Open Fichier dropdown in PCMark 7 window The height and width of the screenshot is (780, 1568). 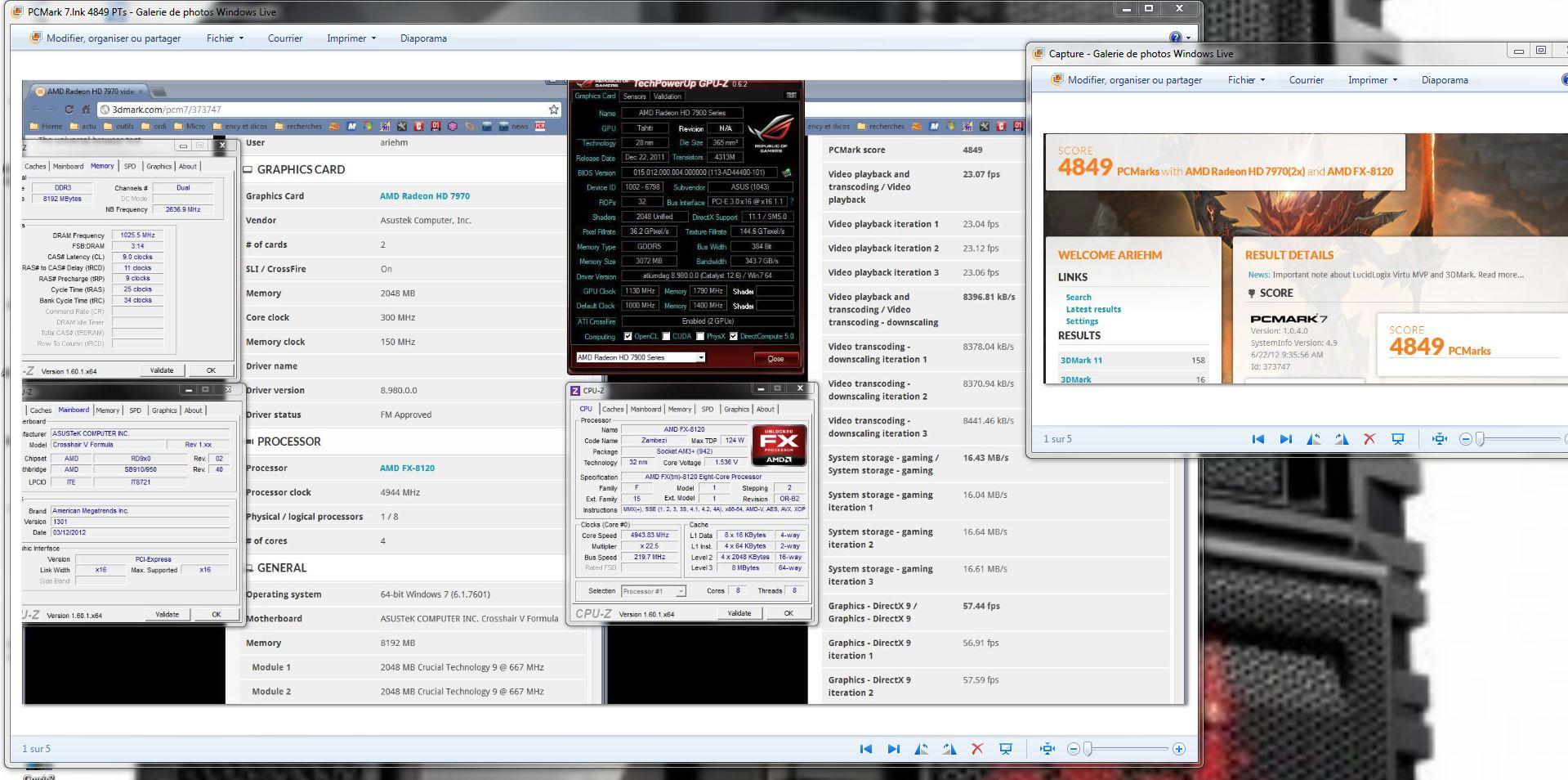point(225,38)
